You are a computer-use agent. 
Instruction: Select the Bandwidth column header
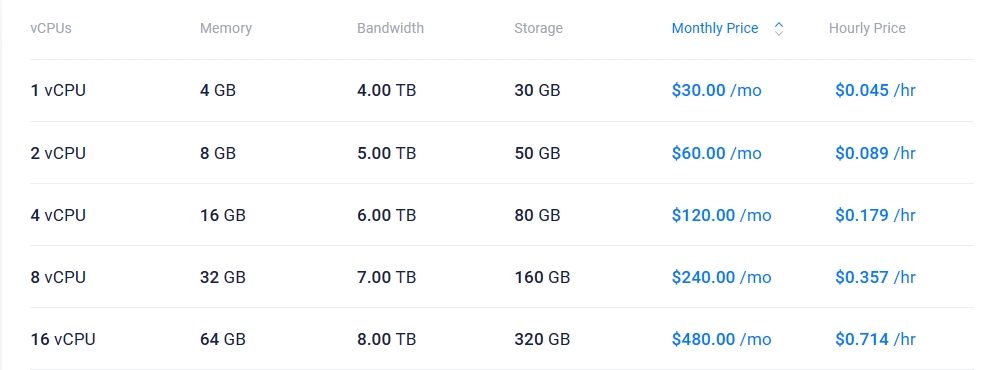[x=390, y=28]
